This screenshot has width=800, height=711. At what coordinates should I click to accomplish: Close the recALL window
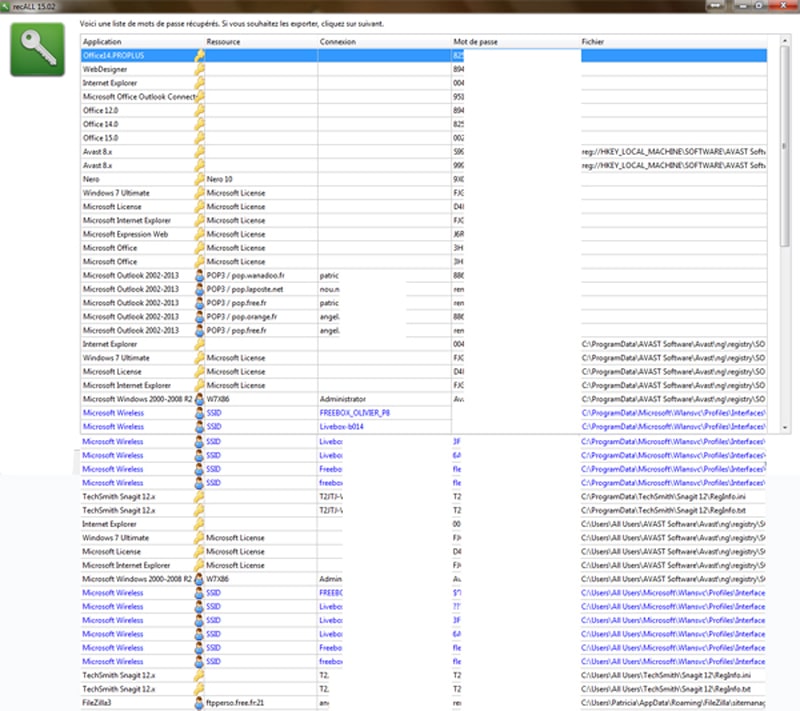coord(783,6)
